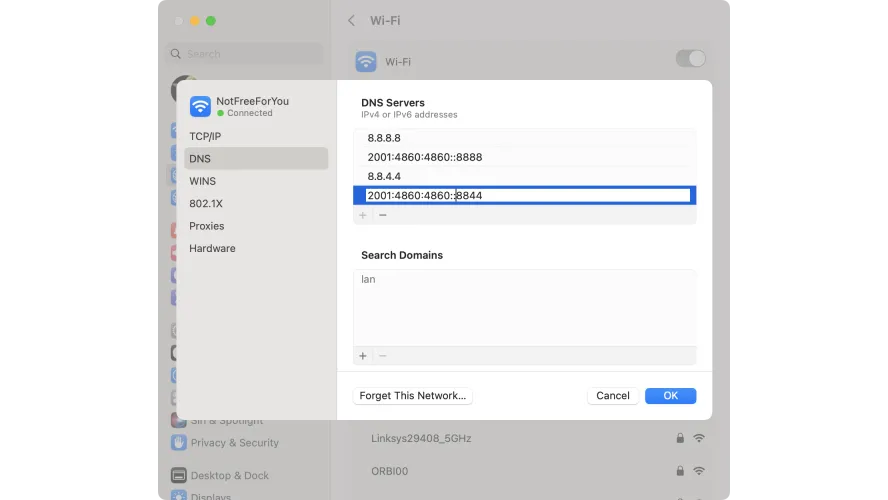This screenshot has width=888, height=500.
Task: Click the minus button under DNS Servers
Action: click(x=382, y=215)
